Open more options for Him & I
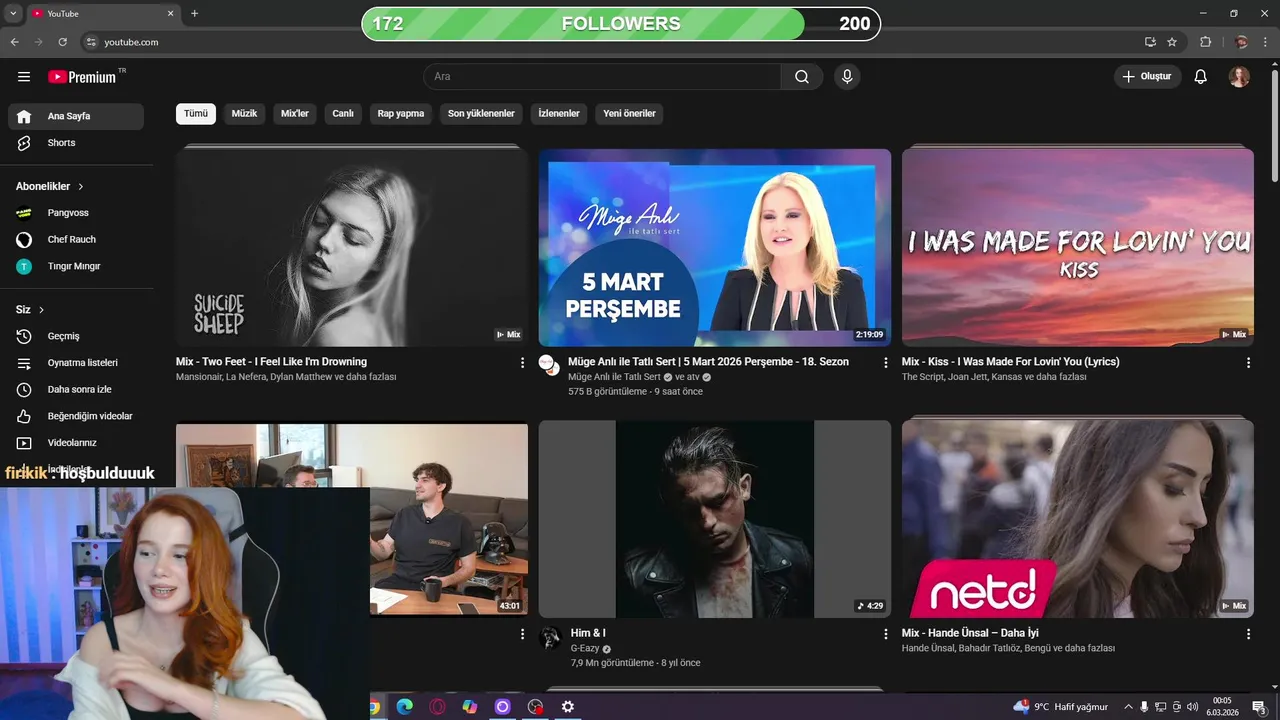 [x=885, y=634]
